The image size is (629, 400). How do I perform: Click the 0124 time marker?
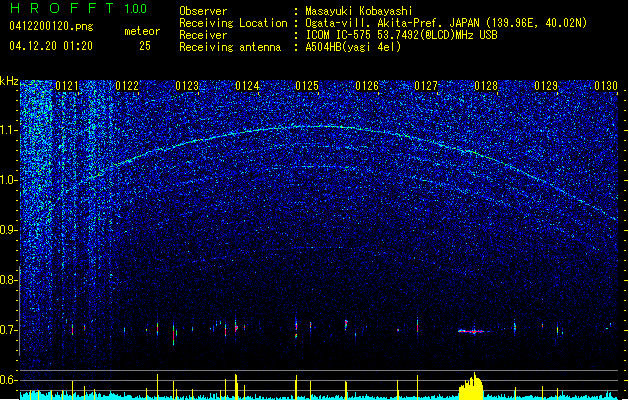247,86
